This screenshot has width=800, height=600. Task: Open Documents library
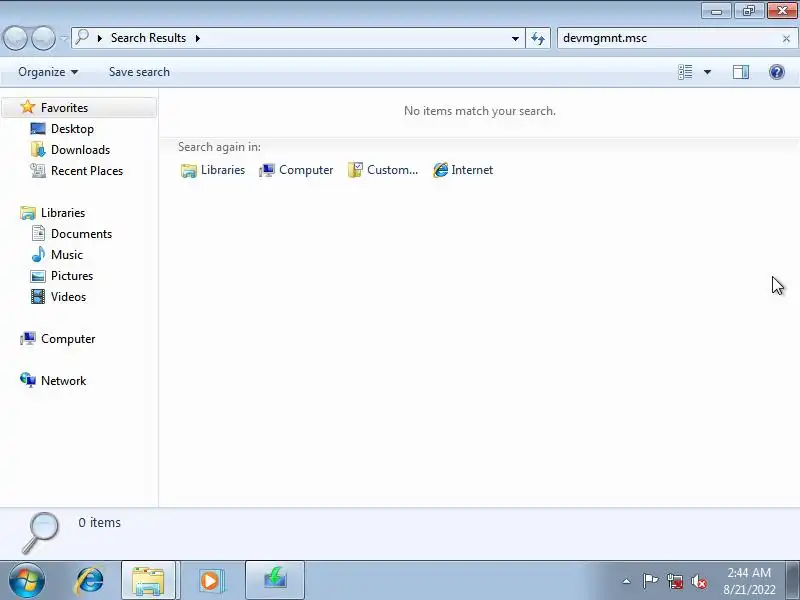click(x=81, y=233)
